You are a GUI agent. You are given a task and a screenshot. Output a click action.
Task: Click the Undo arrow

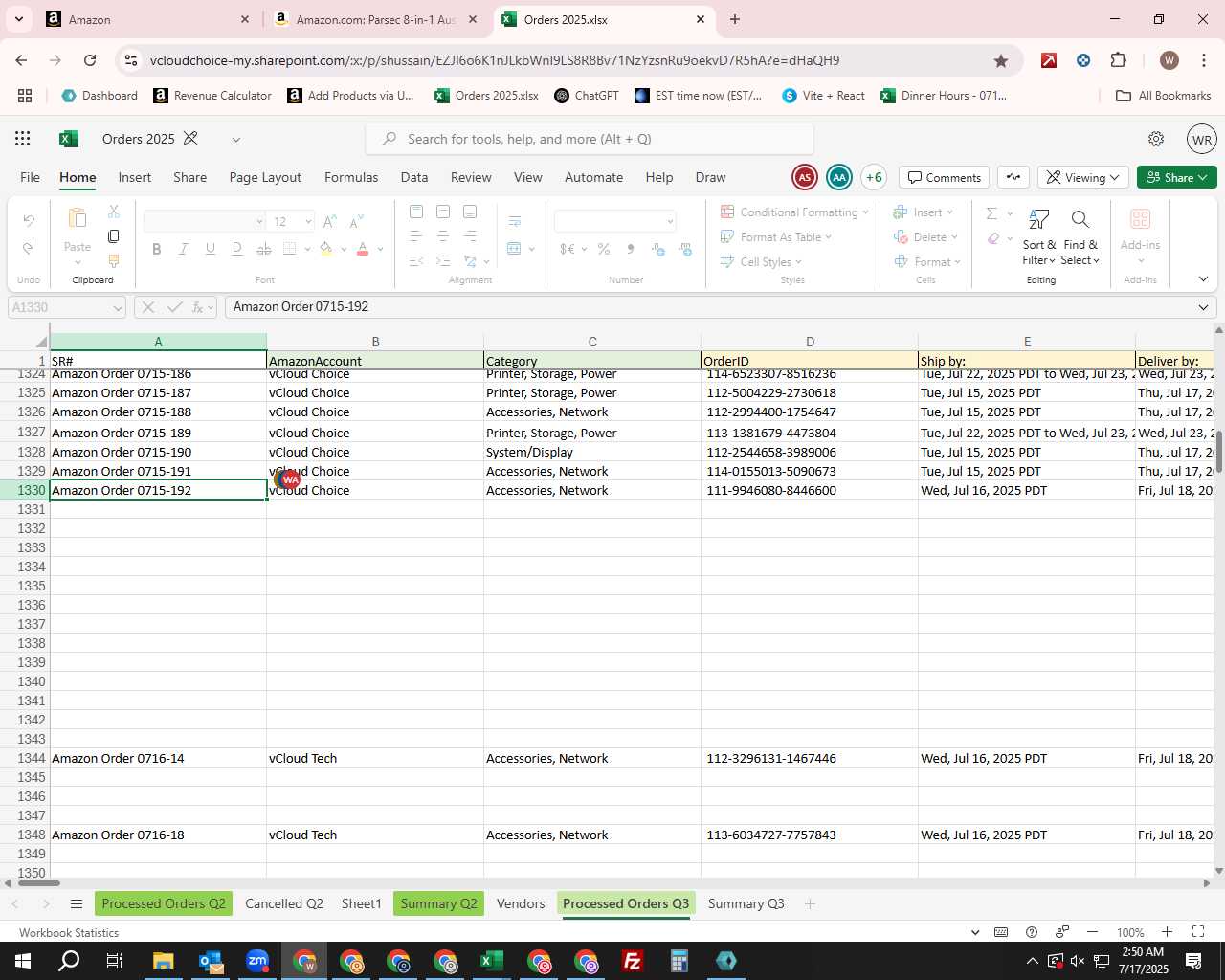(29, 221)
